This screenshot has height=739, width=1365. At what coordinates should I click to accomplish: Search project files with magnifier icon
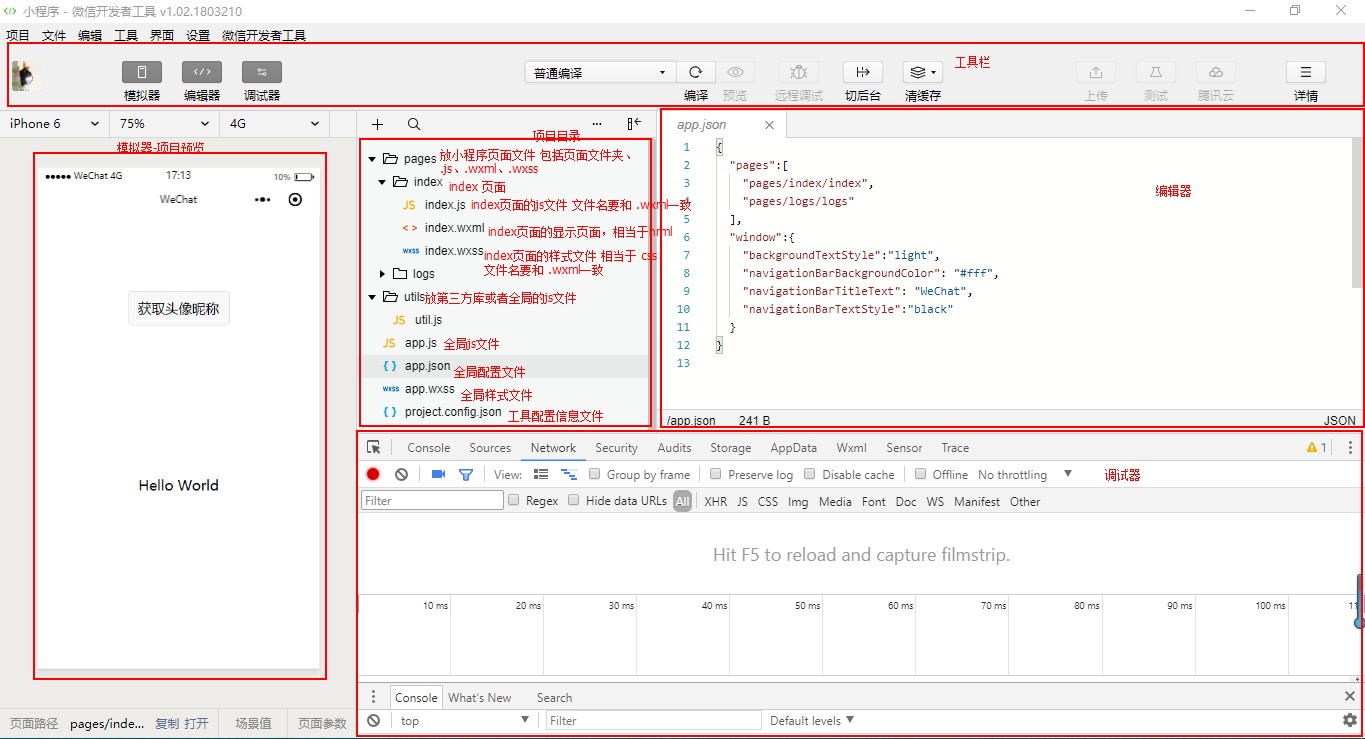coord(414,124)
